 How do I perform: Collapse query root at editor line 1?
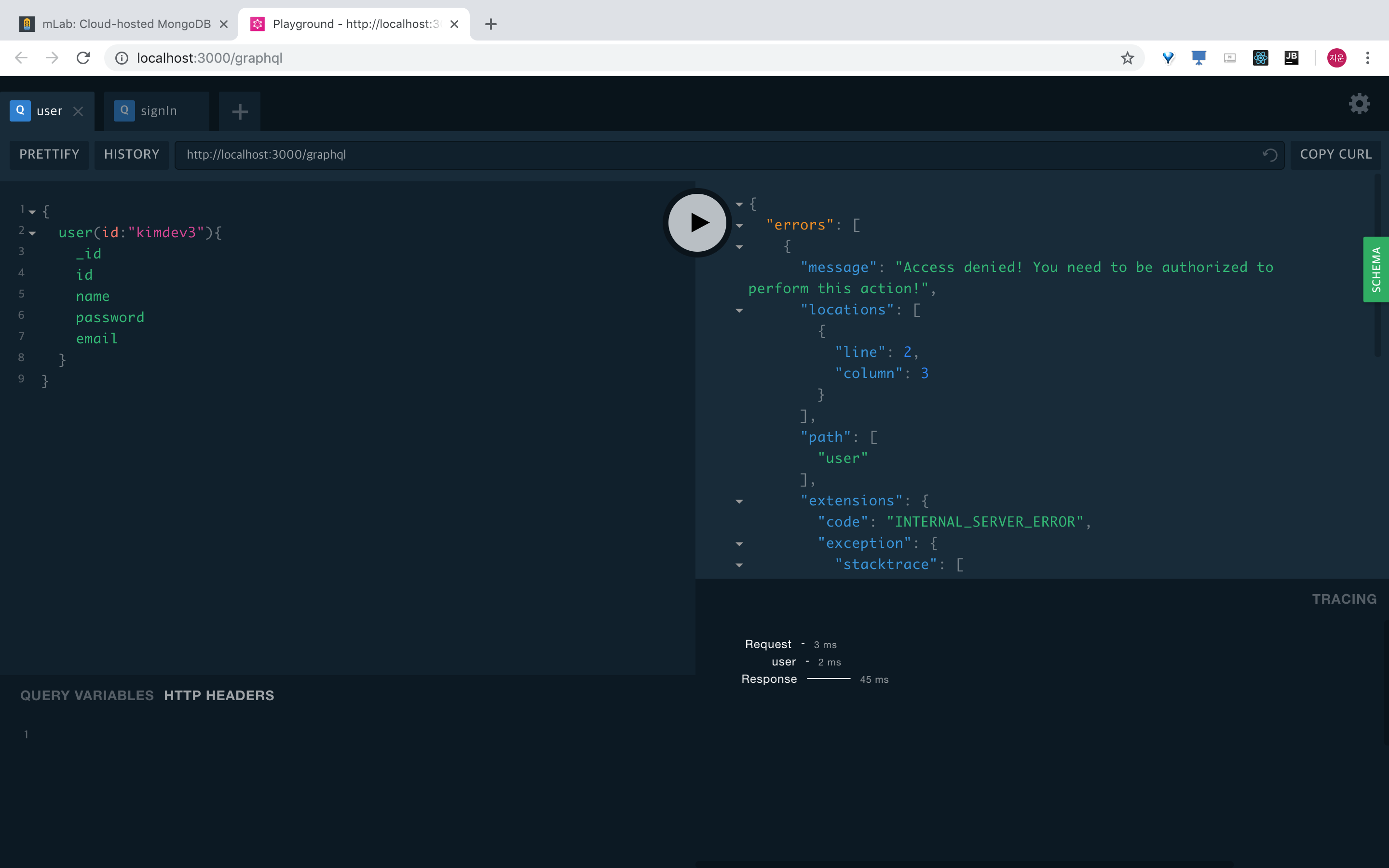click(32, 212)
